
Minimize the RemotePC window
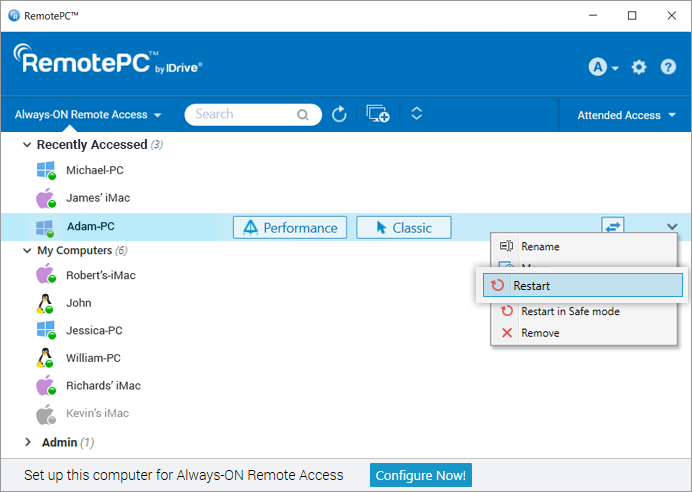coord(593,15)
